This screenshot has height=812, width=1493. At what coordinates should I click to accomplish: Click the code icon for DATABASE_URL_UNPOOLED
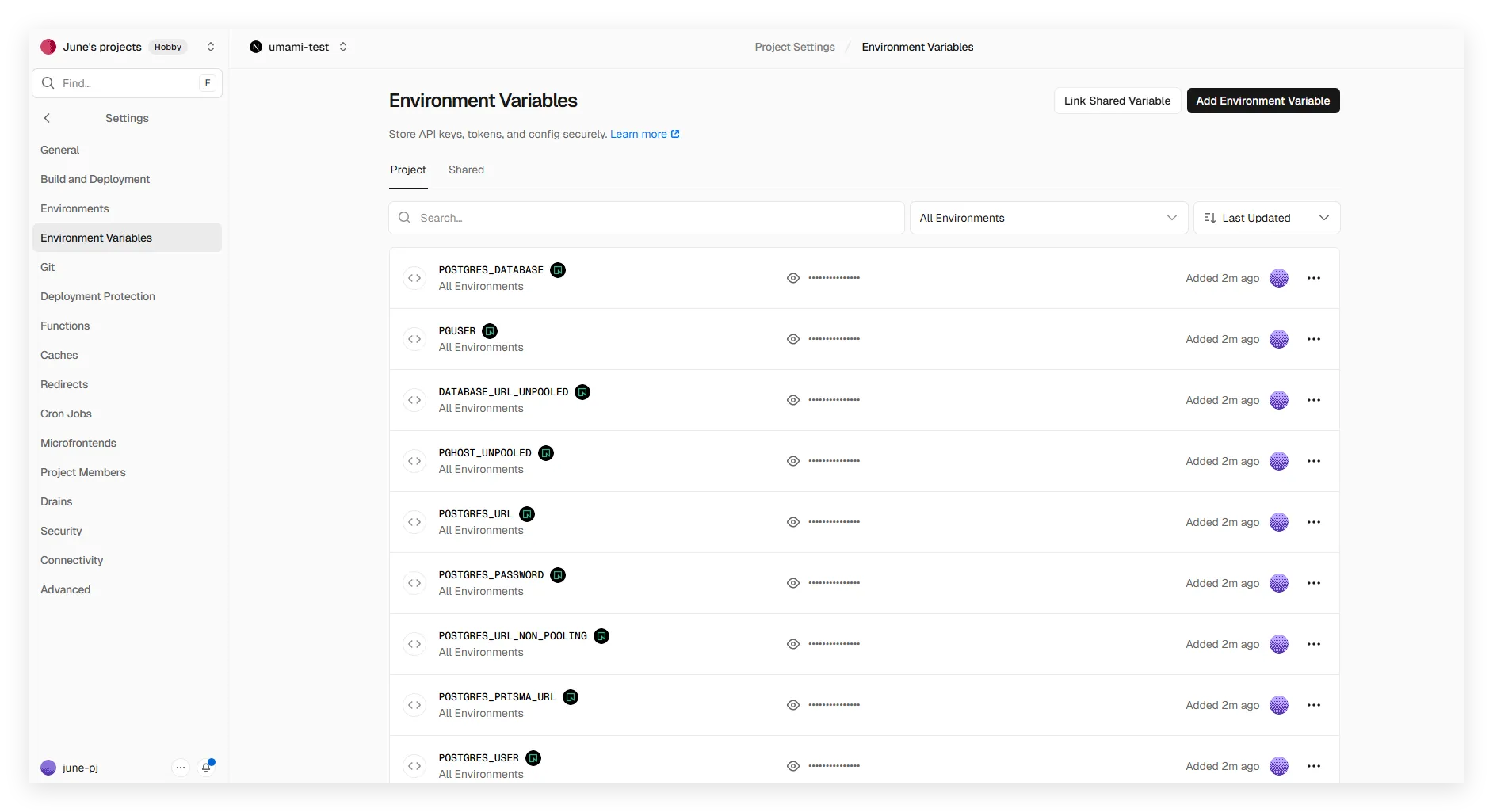[x=414, y=400]
